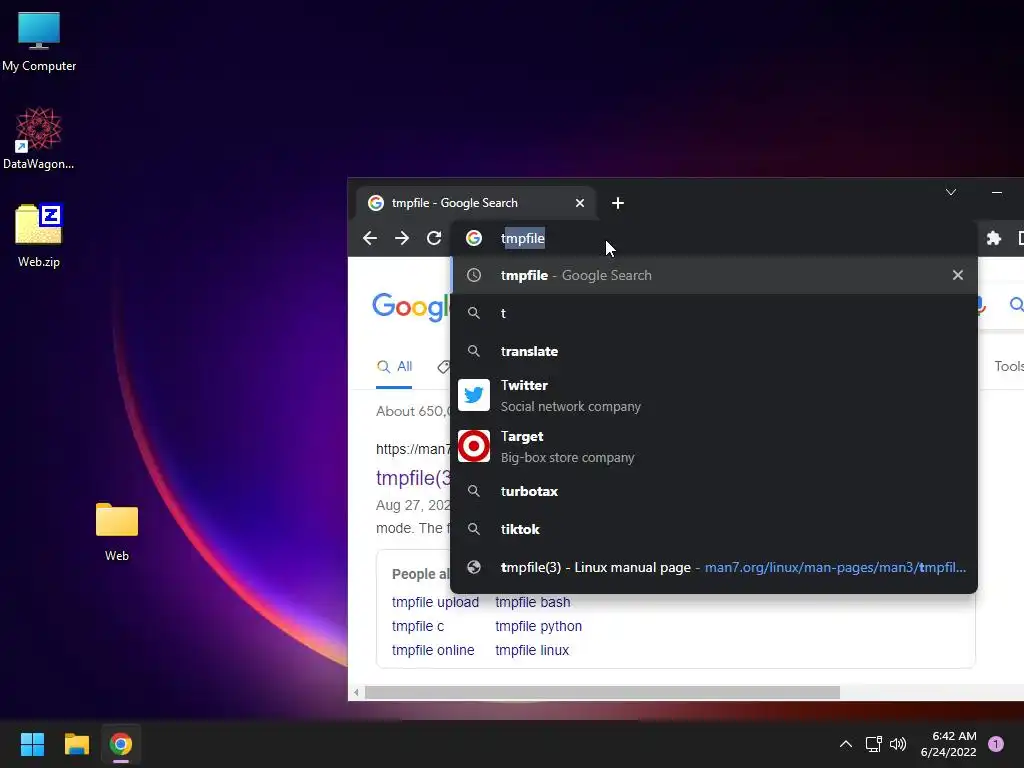Click the Twitter bird logo
This screenshot has width=1024, height=768.
tap(474, 395)
